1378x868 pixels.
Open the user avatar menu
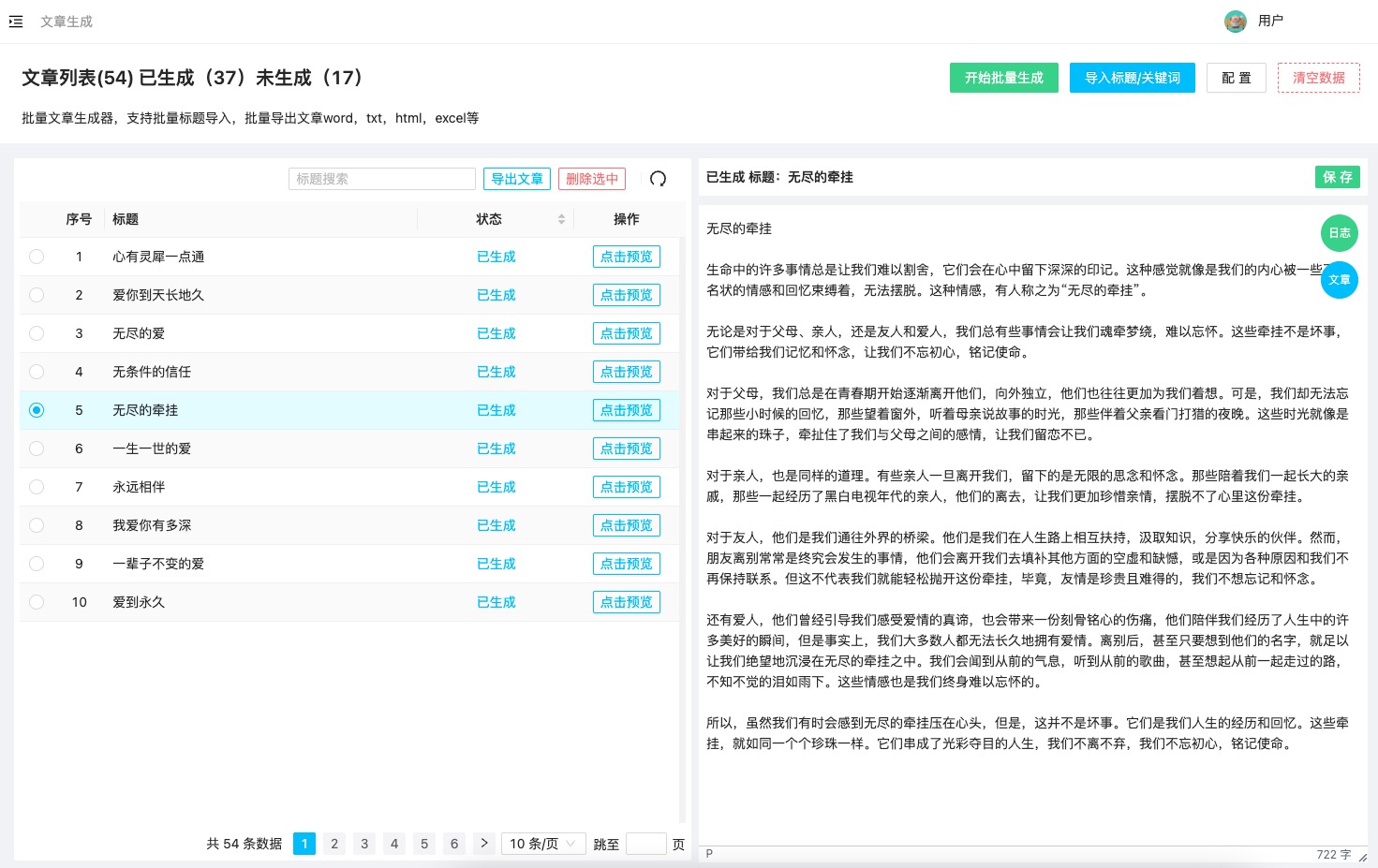click(x=1236, y=21)
